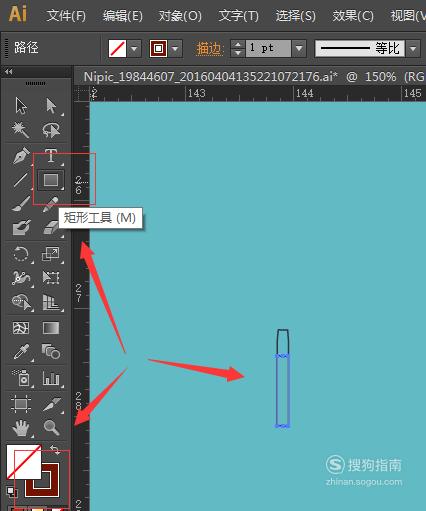Select the Eyedropper tool
426x511 pixels.
click(21, 352)
